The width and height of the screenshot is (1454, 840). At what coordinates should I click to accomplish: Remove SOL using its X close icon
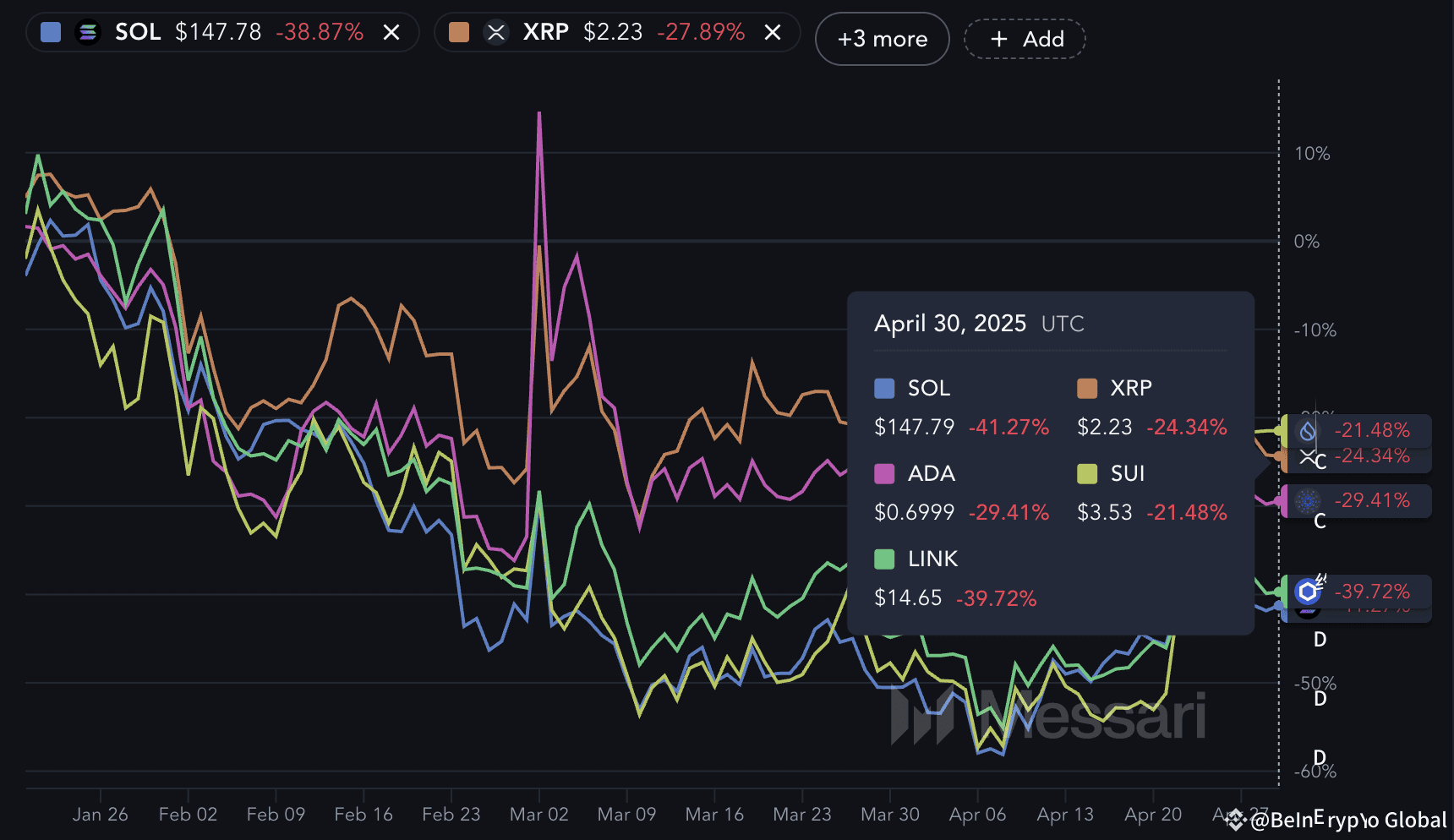click(x=391, y=33)
